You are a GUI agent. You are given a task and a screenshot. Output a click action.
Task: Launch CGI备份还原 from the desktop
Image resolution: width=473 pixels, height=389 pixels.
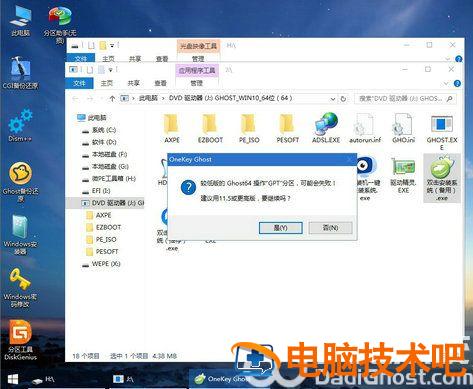[x=20, y=73]
